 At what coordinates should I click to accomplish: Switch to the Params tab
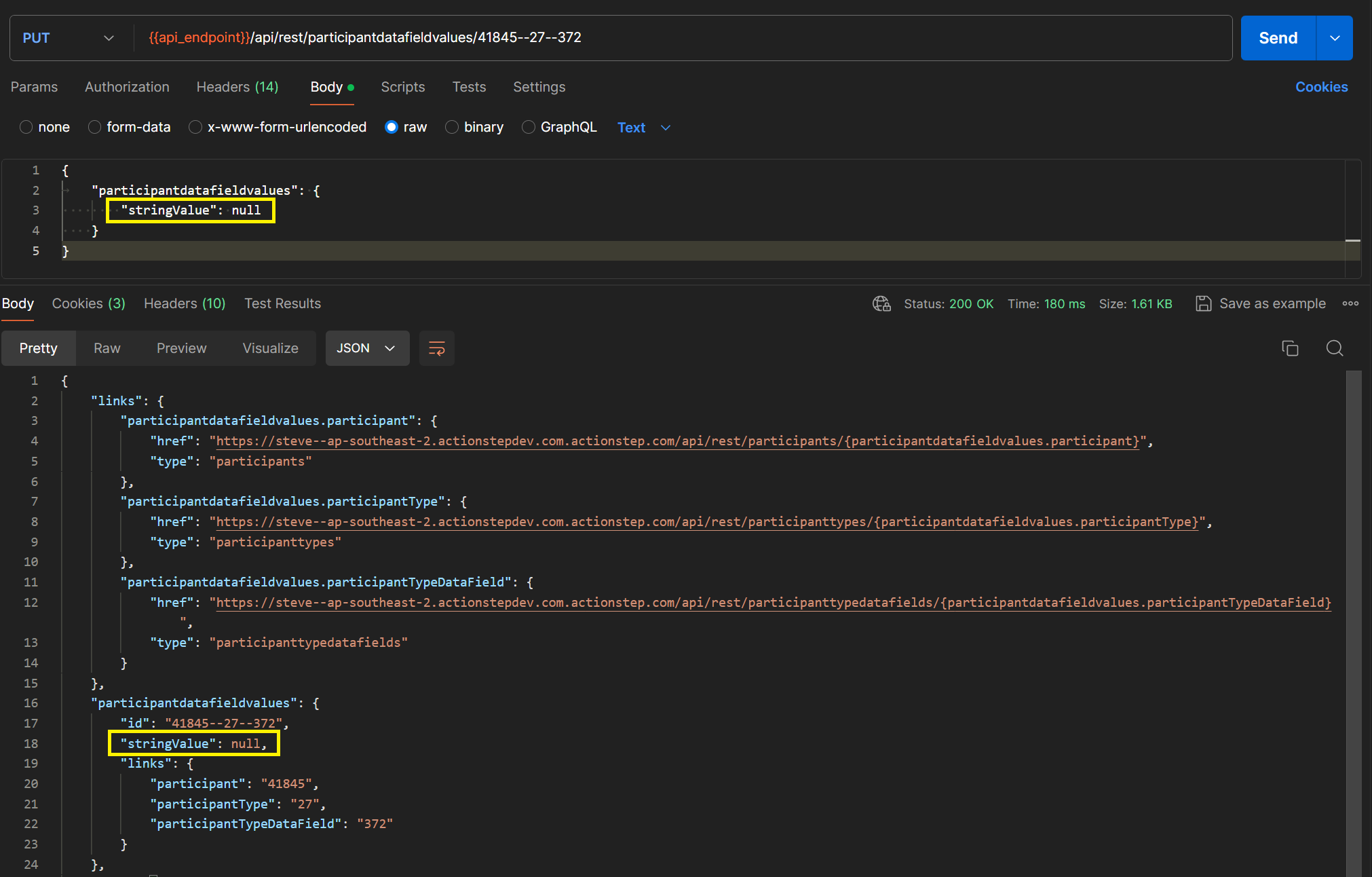click(34, 87)
